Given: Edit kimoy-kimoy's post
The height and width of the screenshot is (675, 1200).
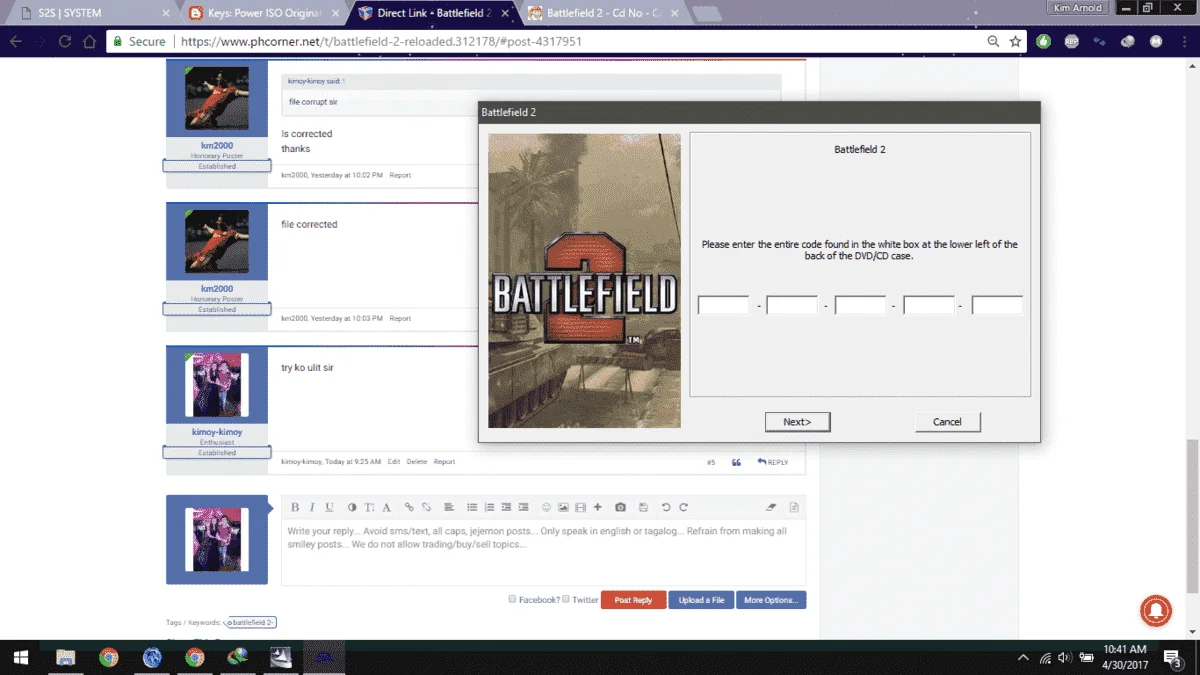Looking at the screenshot, I should [394, 462].
